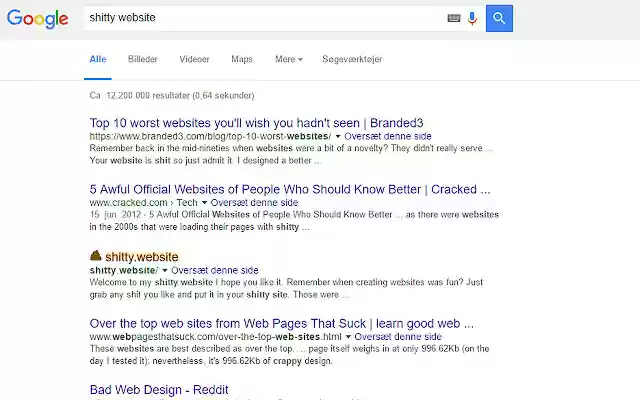The height and width of the screenshot is (400, 640).
Task: Open Søgeværktøjer search tools
Action: [x=352, y=59]
